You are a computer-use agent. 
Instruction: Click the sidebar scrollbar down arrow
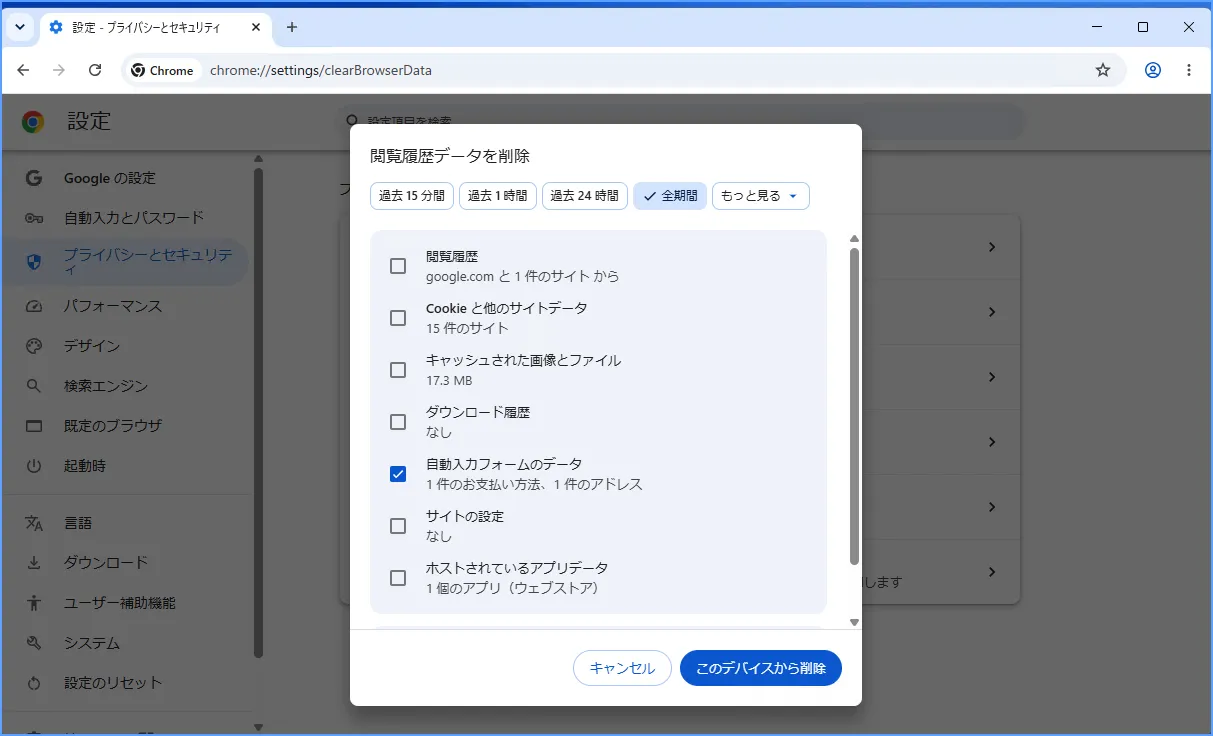coord(258,727)
